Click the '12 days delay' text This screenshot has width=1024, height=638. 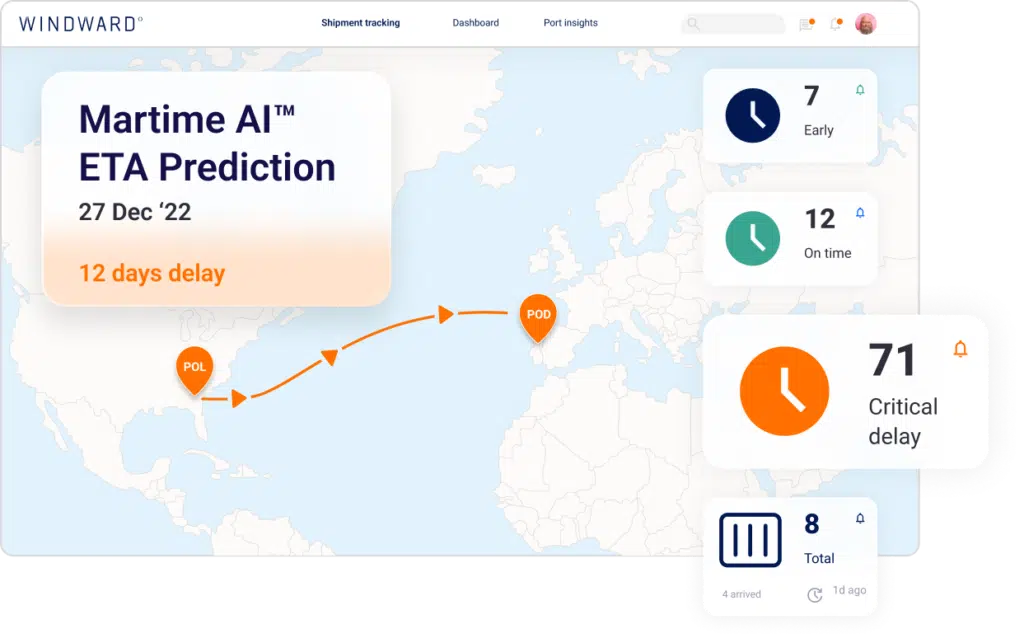[x=152, y=273]
